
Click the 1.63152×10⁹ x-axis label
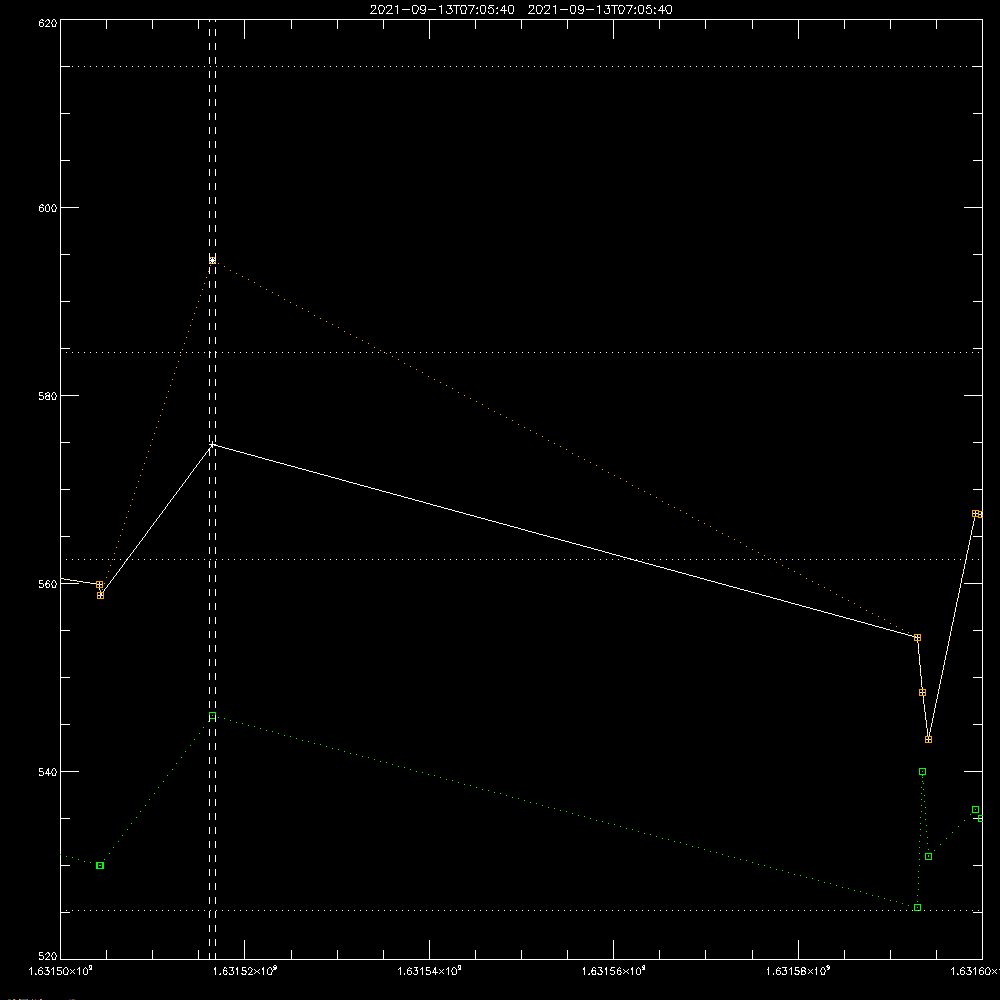(245, 971)
